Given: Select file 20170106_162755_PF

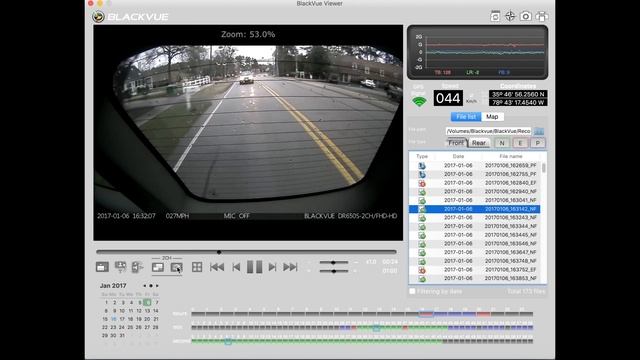Looking at the screenshot, I should coord(475,174).
